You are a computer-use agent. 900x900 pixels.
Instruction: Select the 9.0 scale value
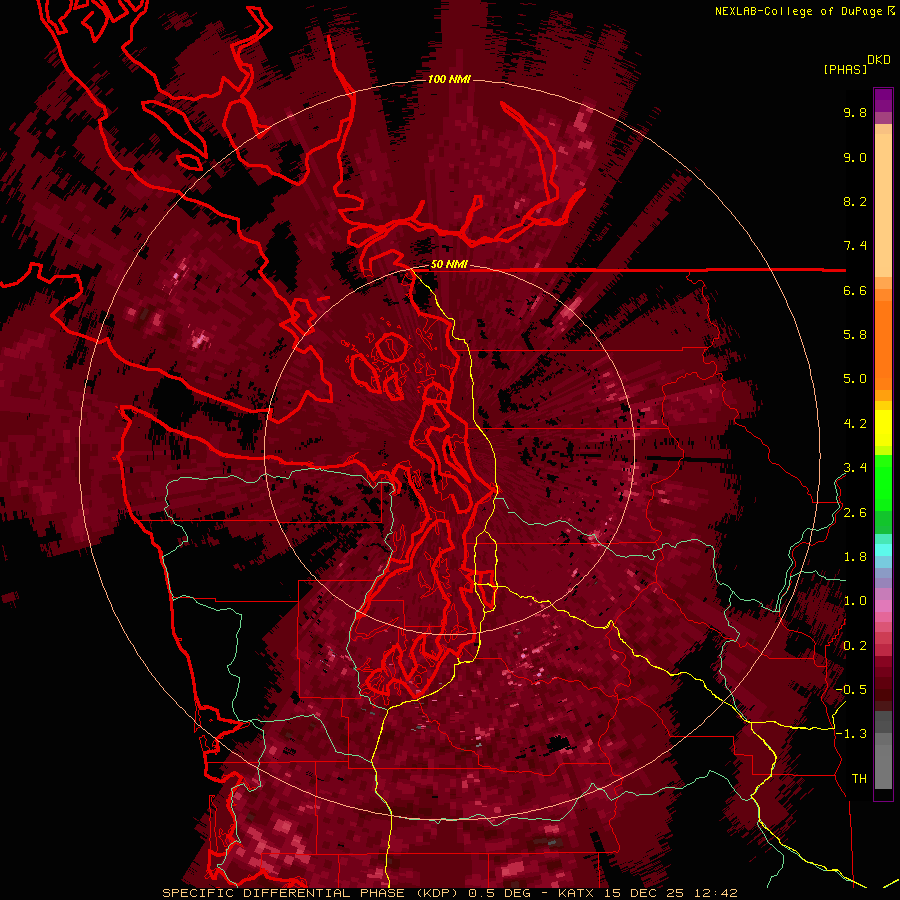(855, 157)
